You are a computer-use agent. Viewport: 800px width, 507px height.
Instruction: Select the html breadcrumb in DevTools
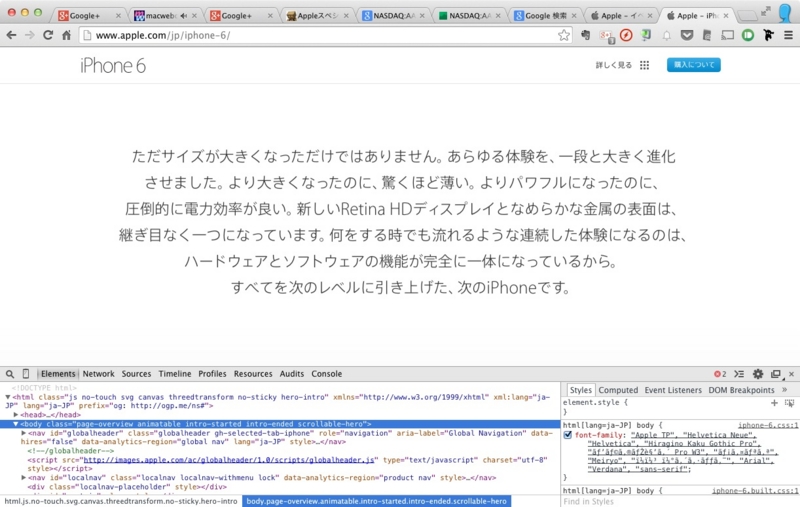[x=121, y=501]
